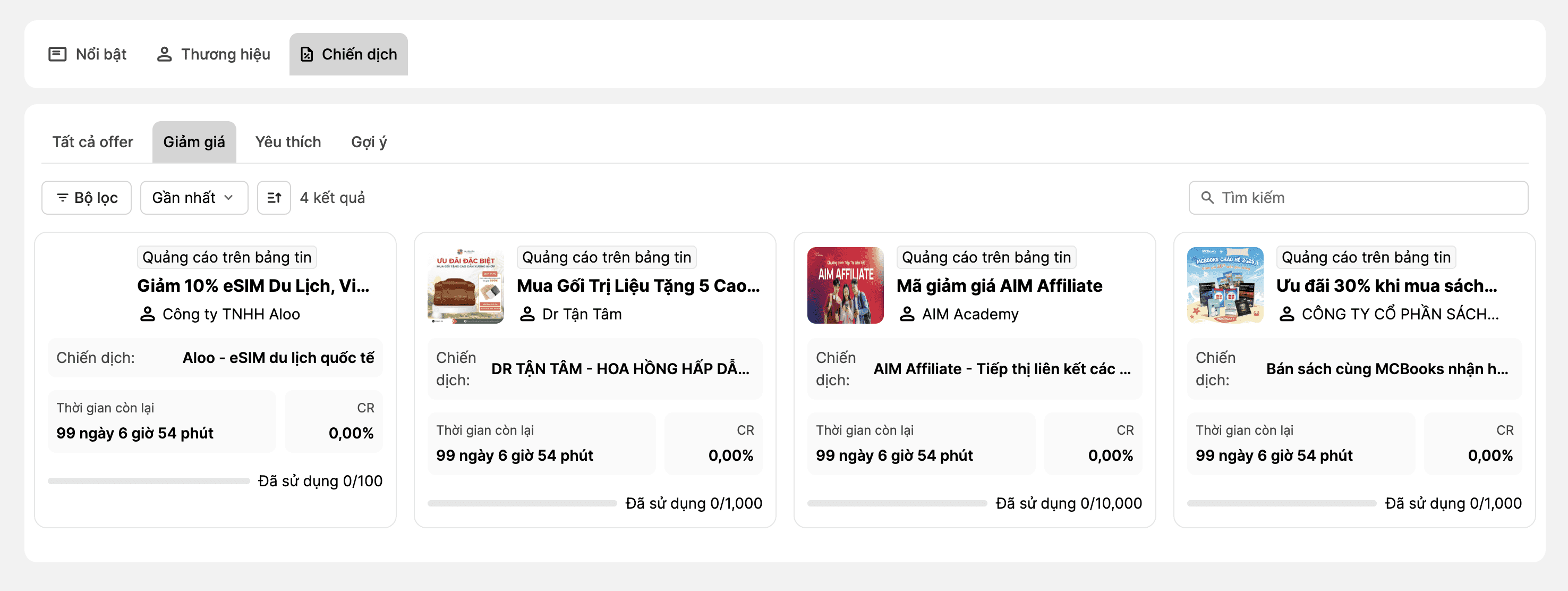Image resolution: width=1568 pixels, height=591 pixels.
Task: Open the Mã giảm giá AIM Affiliate offer
Action: click(x=999, y=285)
